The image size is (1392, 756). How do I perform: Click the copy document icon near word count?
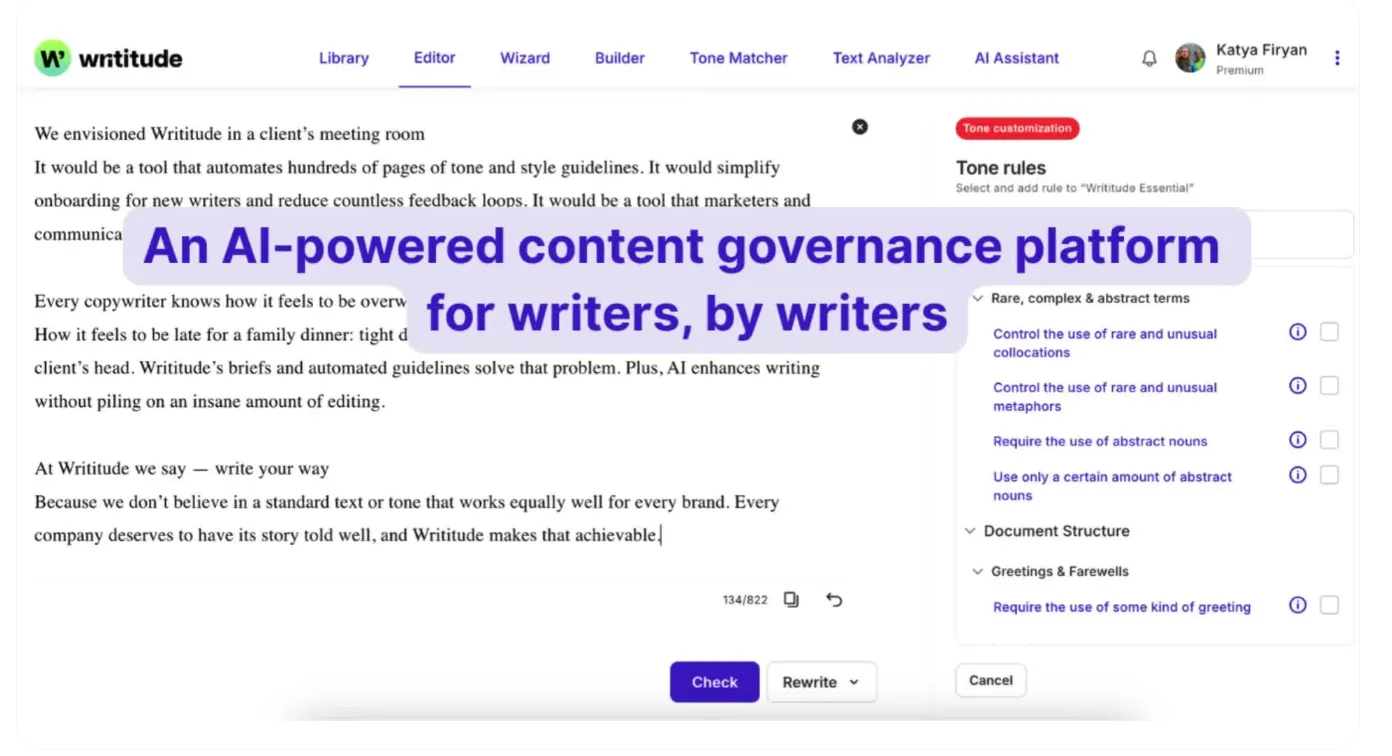coord(790,598)
